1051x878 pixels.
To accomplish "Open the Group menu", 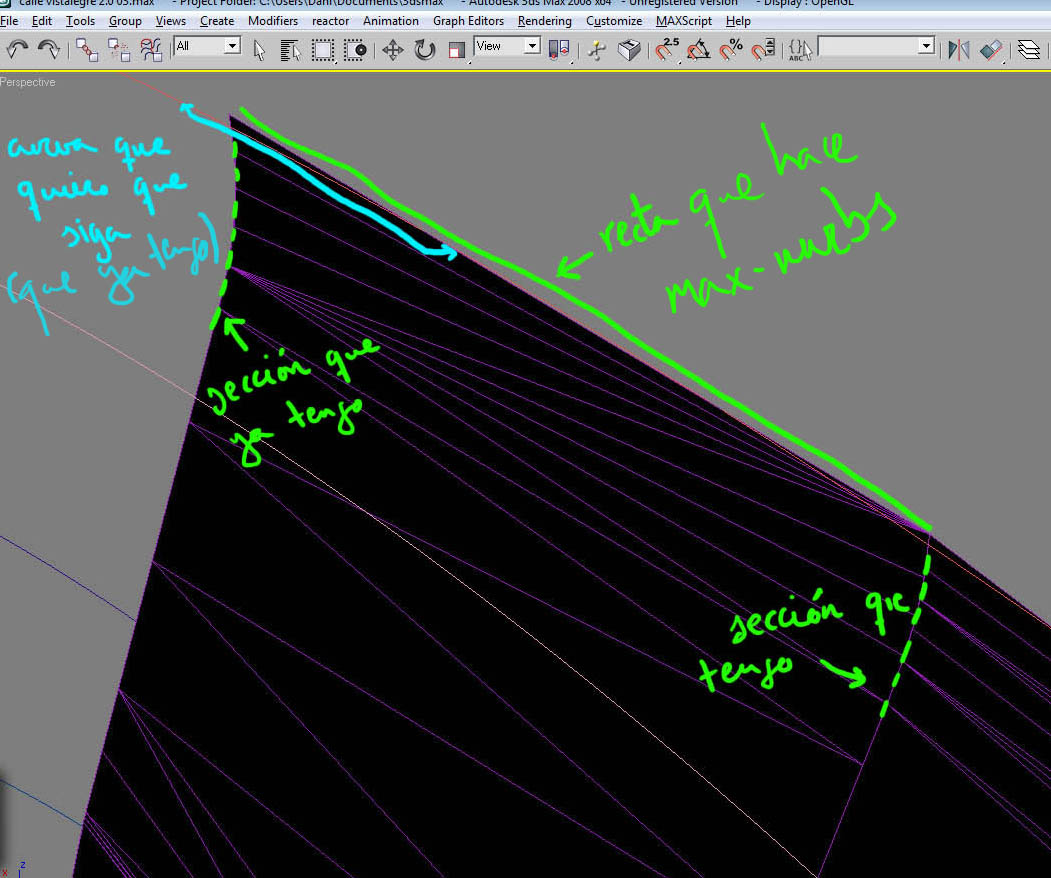I will [125, 21].
